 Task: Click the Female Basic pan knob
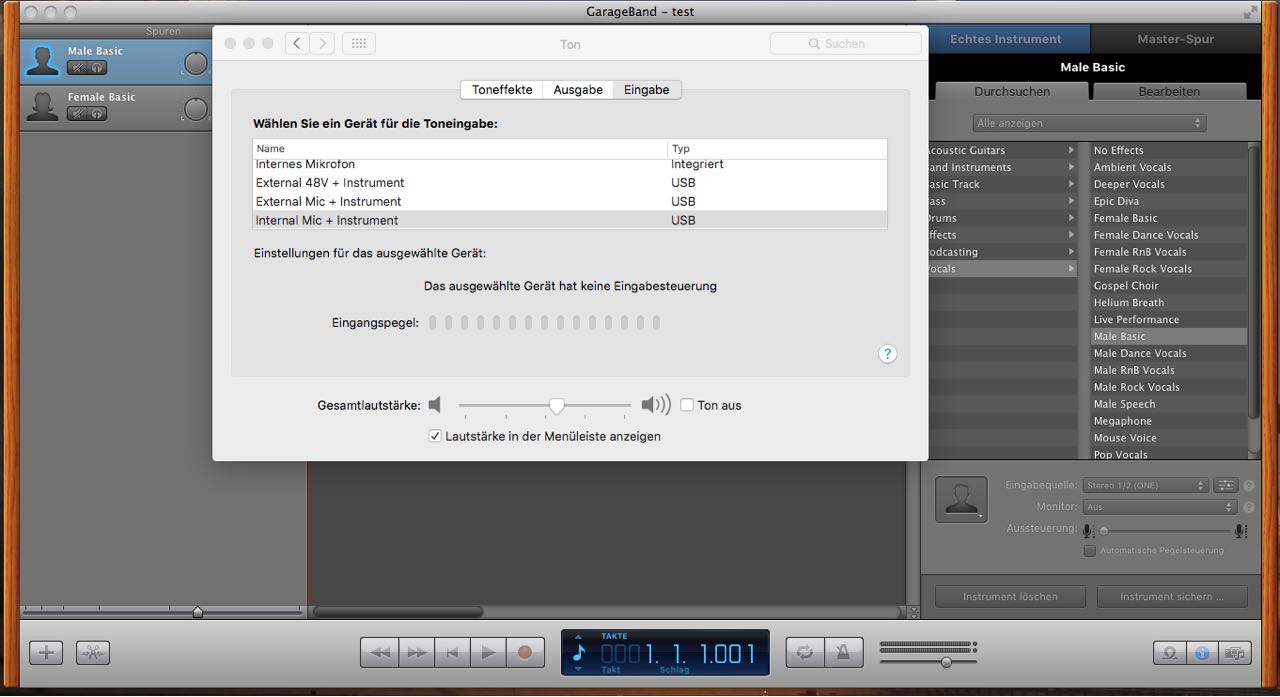pos(196,109)
